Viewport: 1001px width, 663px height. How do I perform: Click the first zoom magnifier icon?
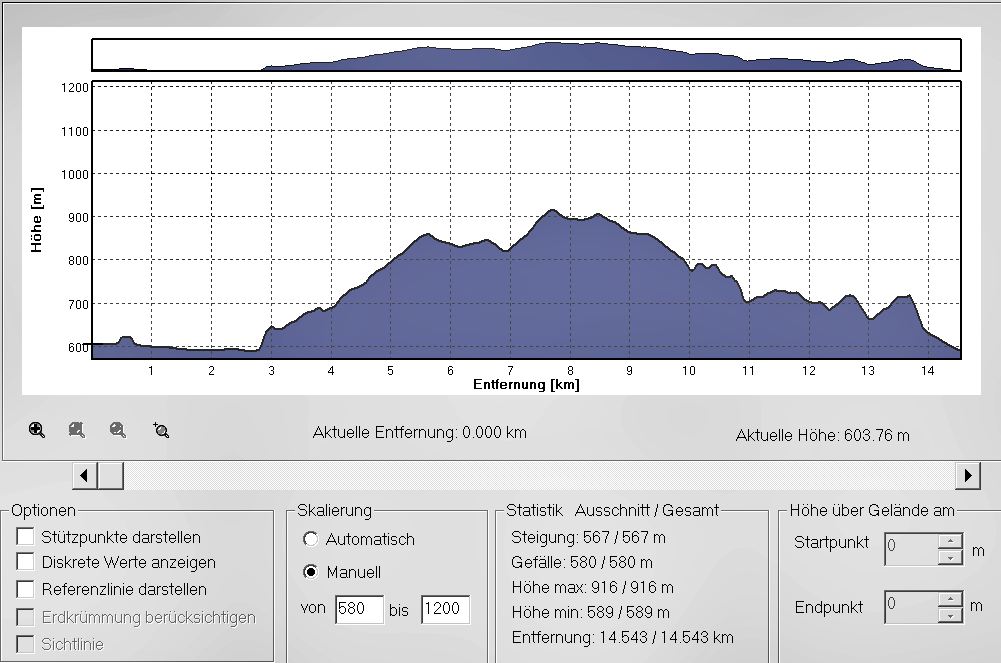click(x=37, y=430)
